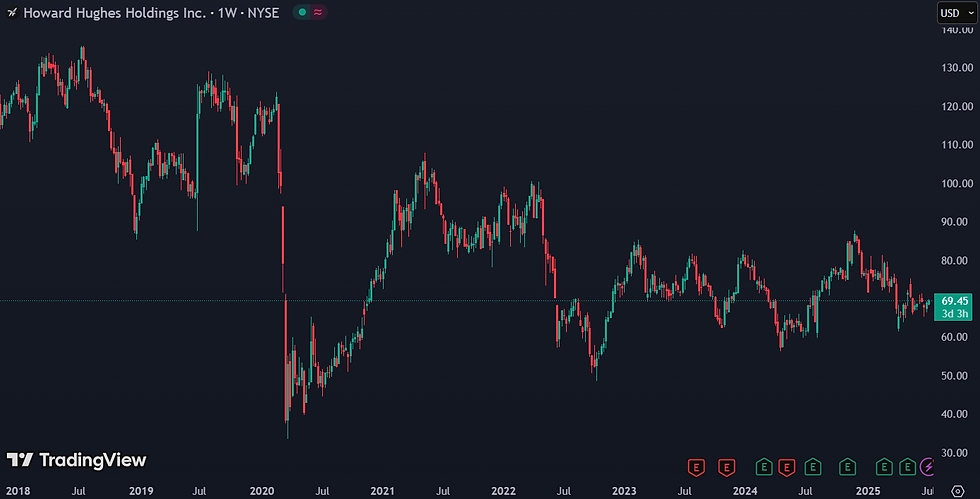Click the purple lightning upcoming-event marker
This screenshot has width=980, height=499.
point(928,466)
